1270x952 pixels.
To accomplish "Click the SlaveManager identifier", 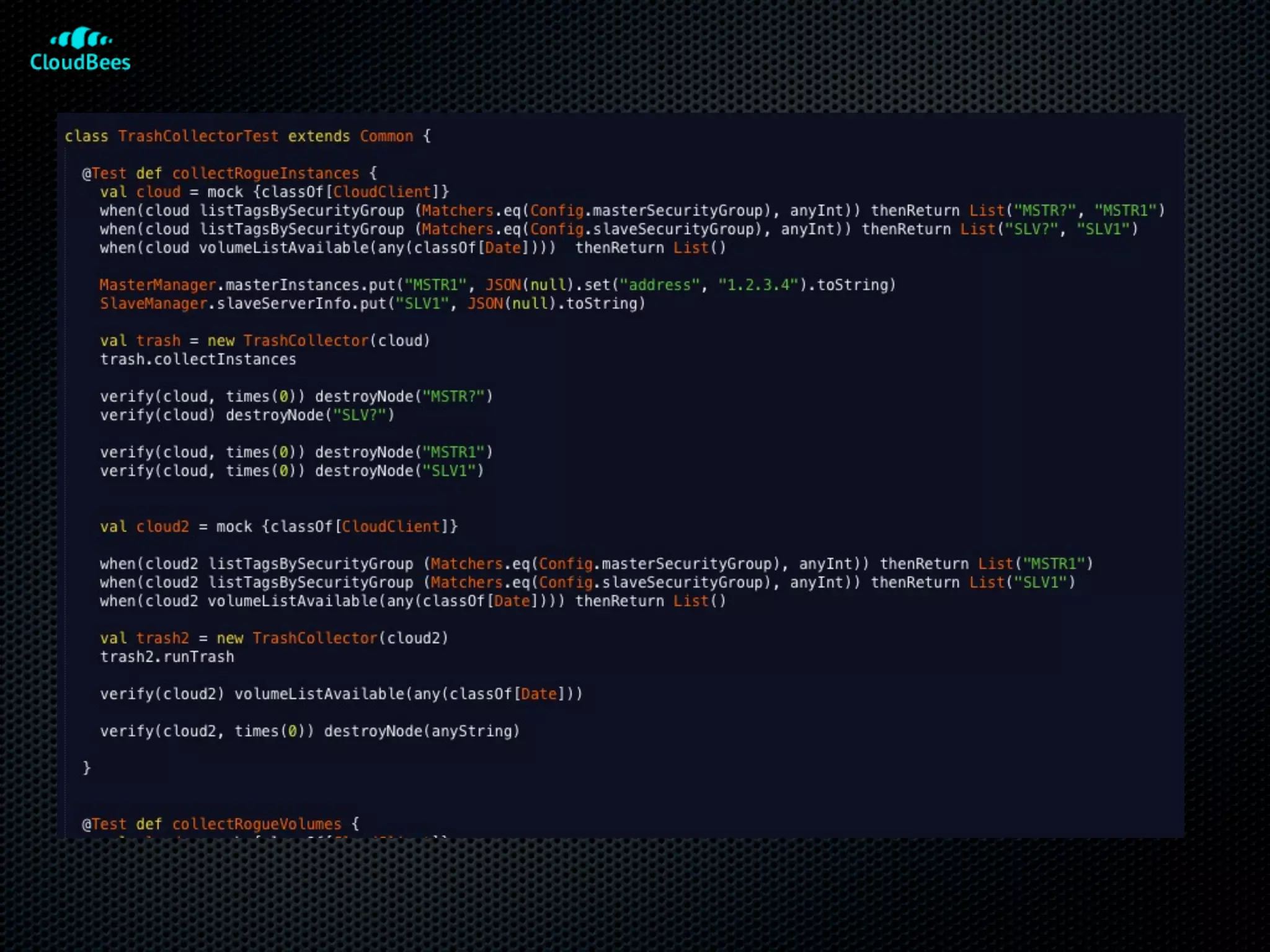I will [x=153, y=304].
